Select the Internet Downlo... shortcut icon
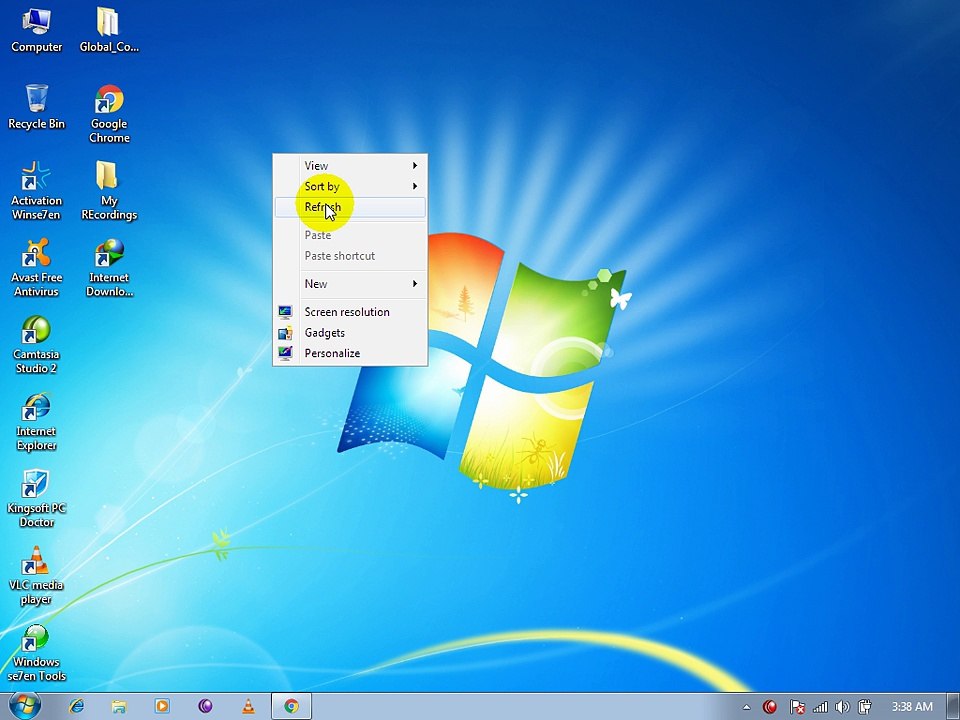Image resolution: width=960 pixels, height=720 pixels. tap(109, 268)
